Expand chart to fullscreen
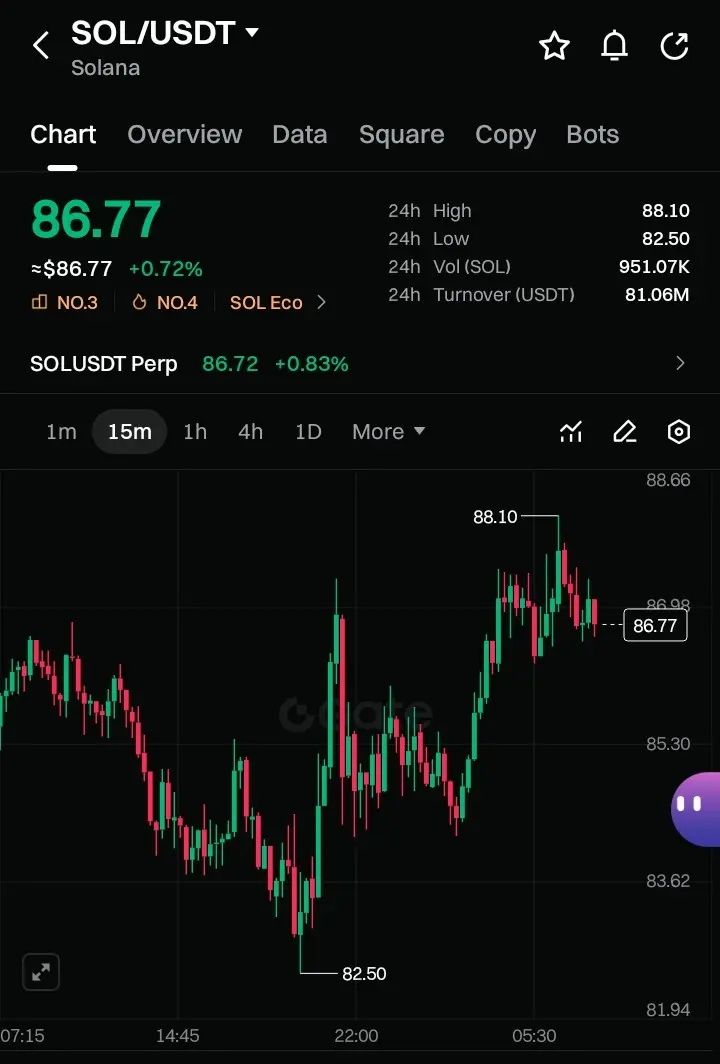Screen dimensions: 720x1064 click(41, 972)
